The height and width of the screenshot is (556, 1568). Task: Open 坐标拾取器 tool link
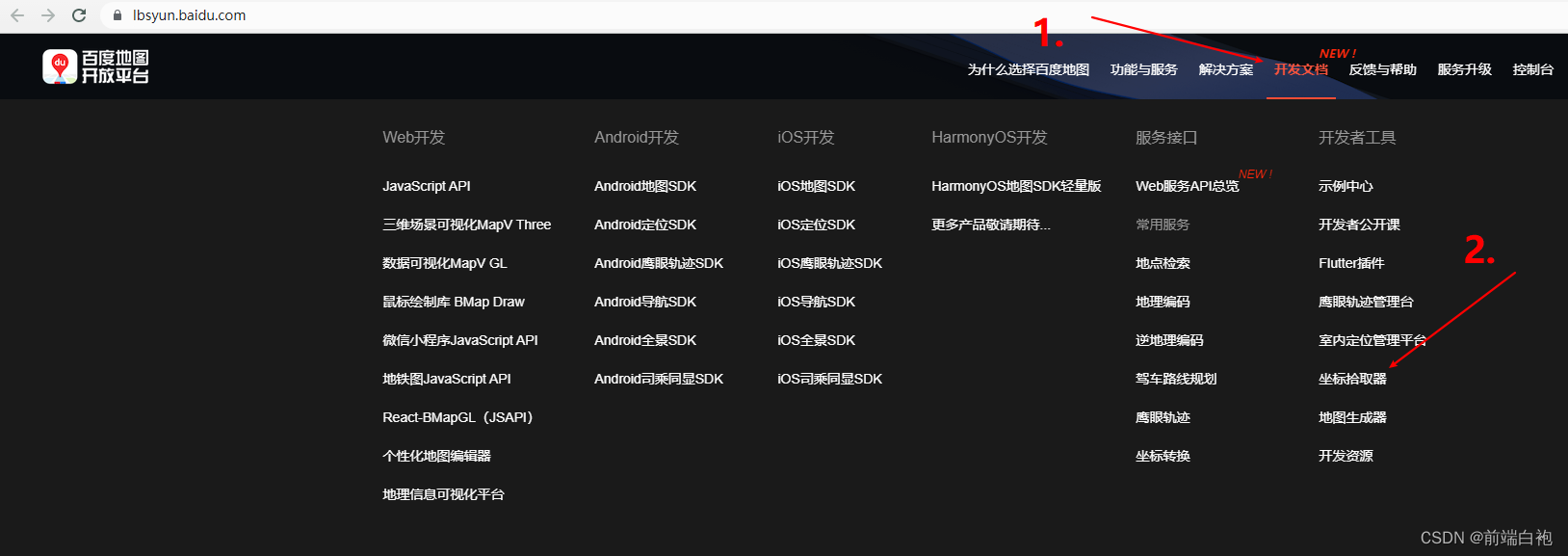coord(1352,379)
